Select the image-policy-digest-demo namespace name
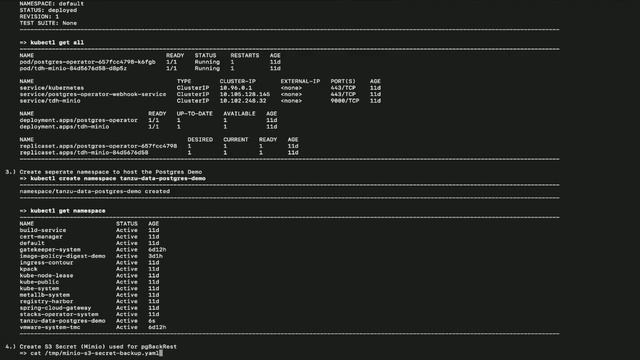 pos(62,256)
